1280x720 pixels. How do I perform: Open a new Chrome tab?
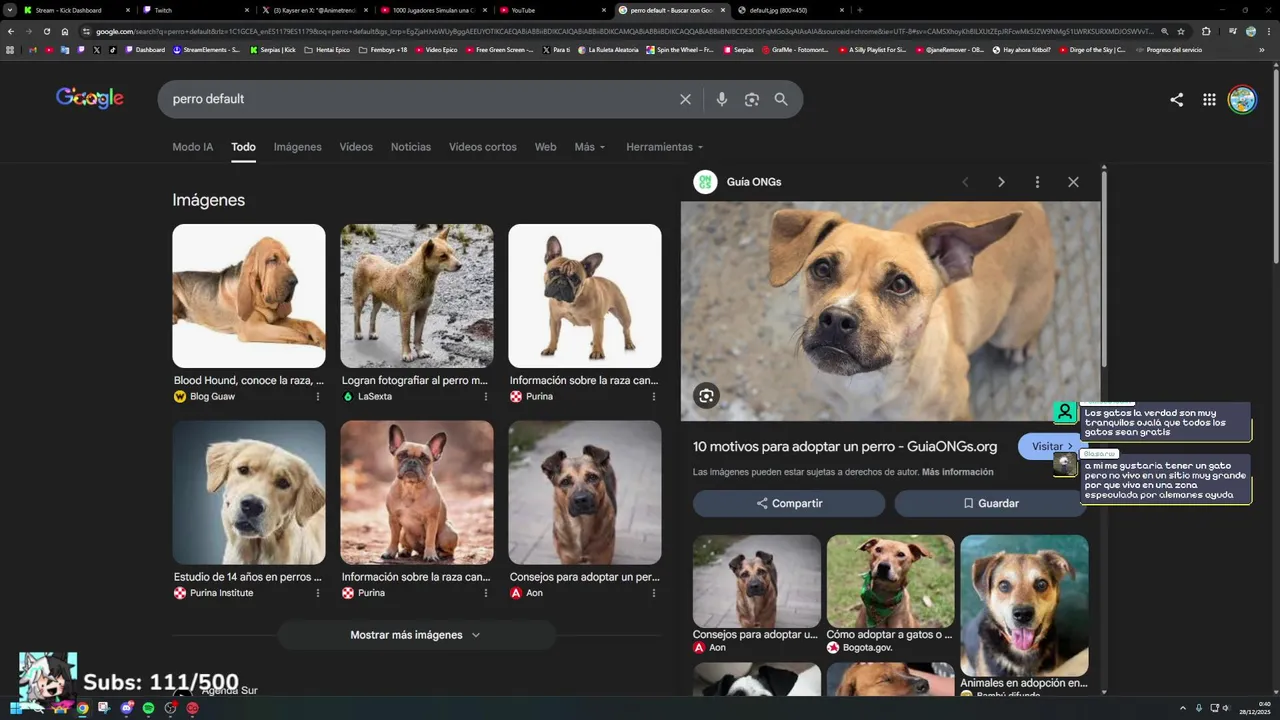pos(860,10)
